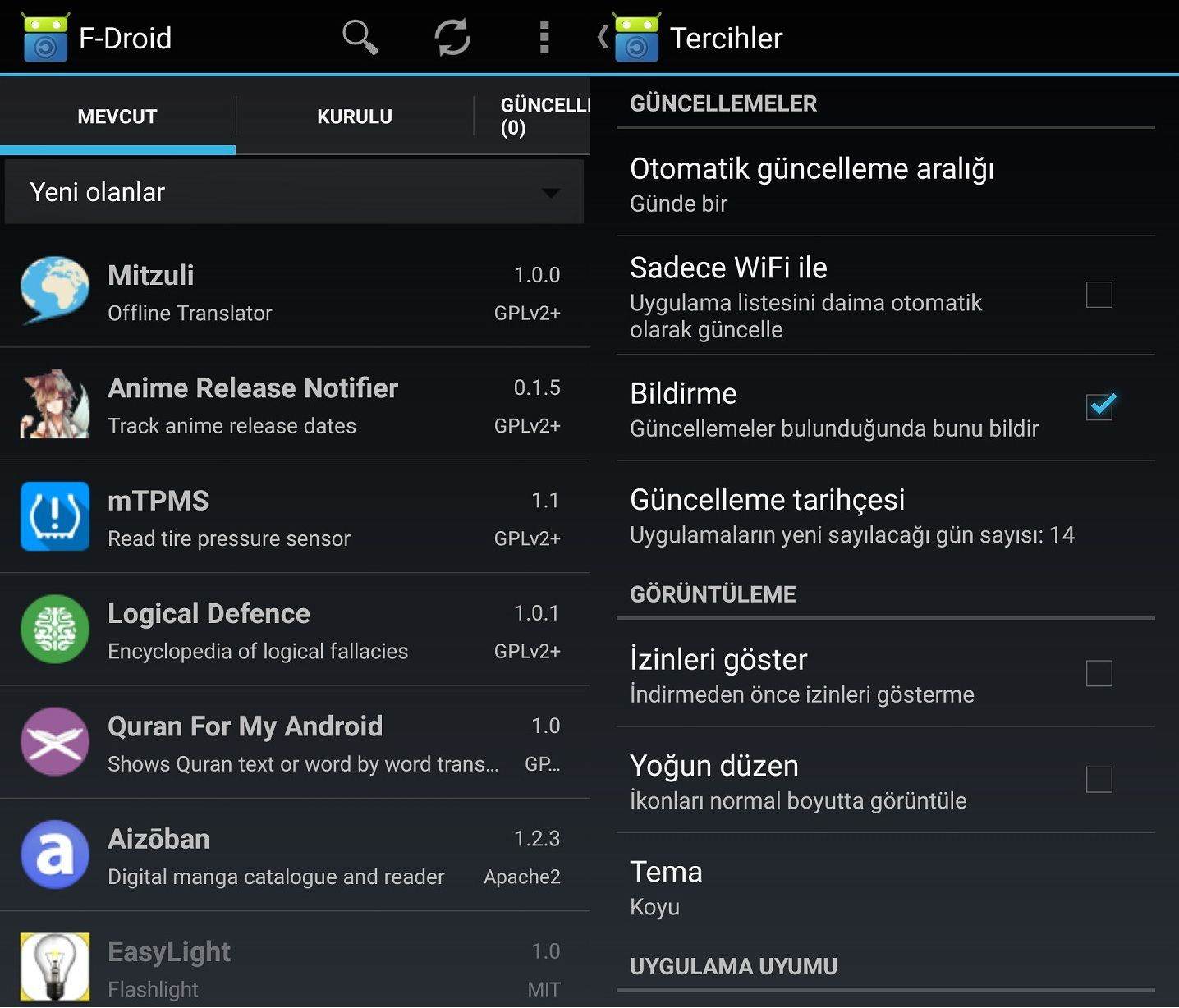
Task: Tap 'Track anime release dates' description
Action: click(232, 426)
